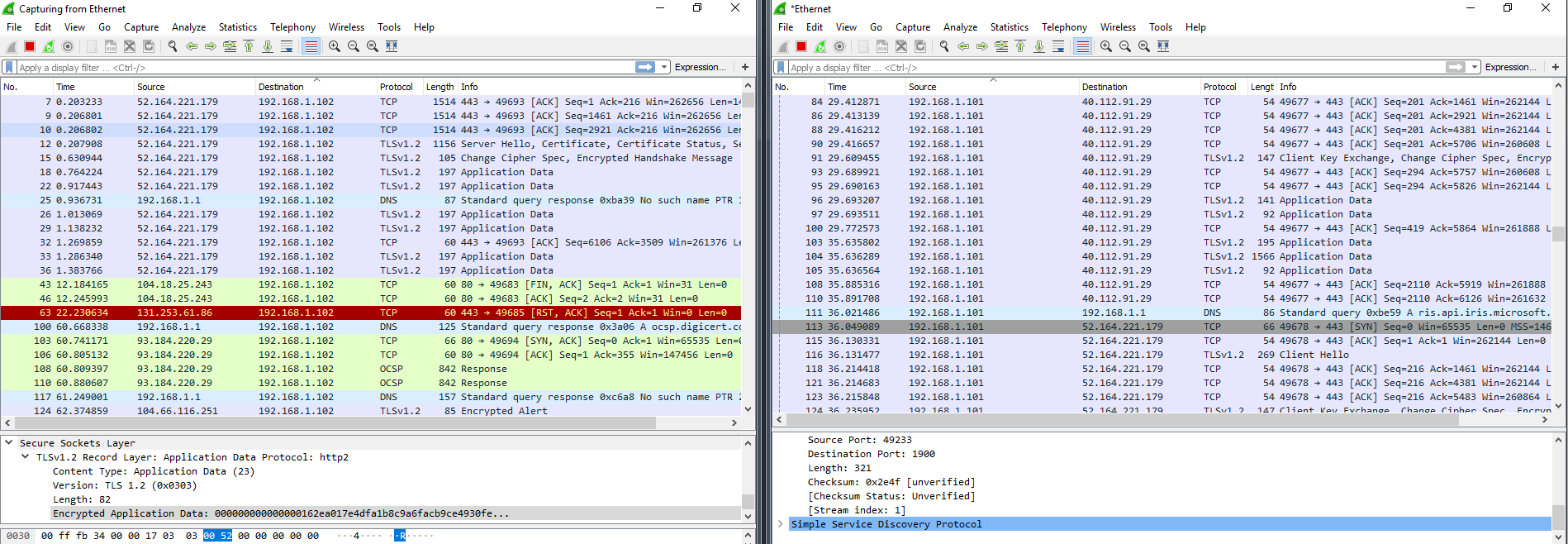Open Analyze menu in Capturing from Ethernet window
This screenshot has width=1568, height=544.
point(189,27)
